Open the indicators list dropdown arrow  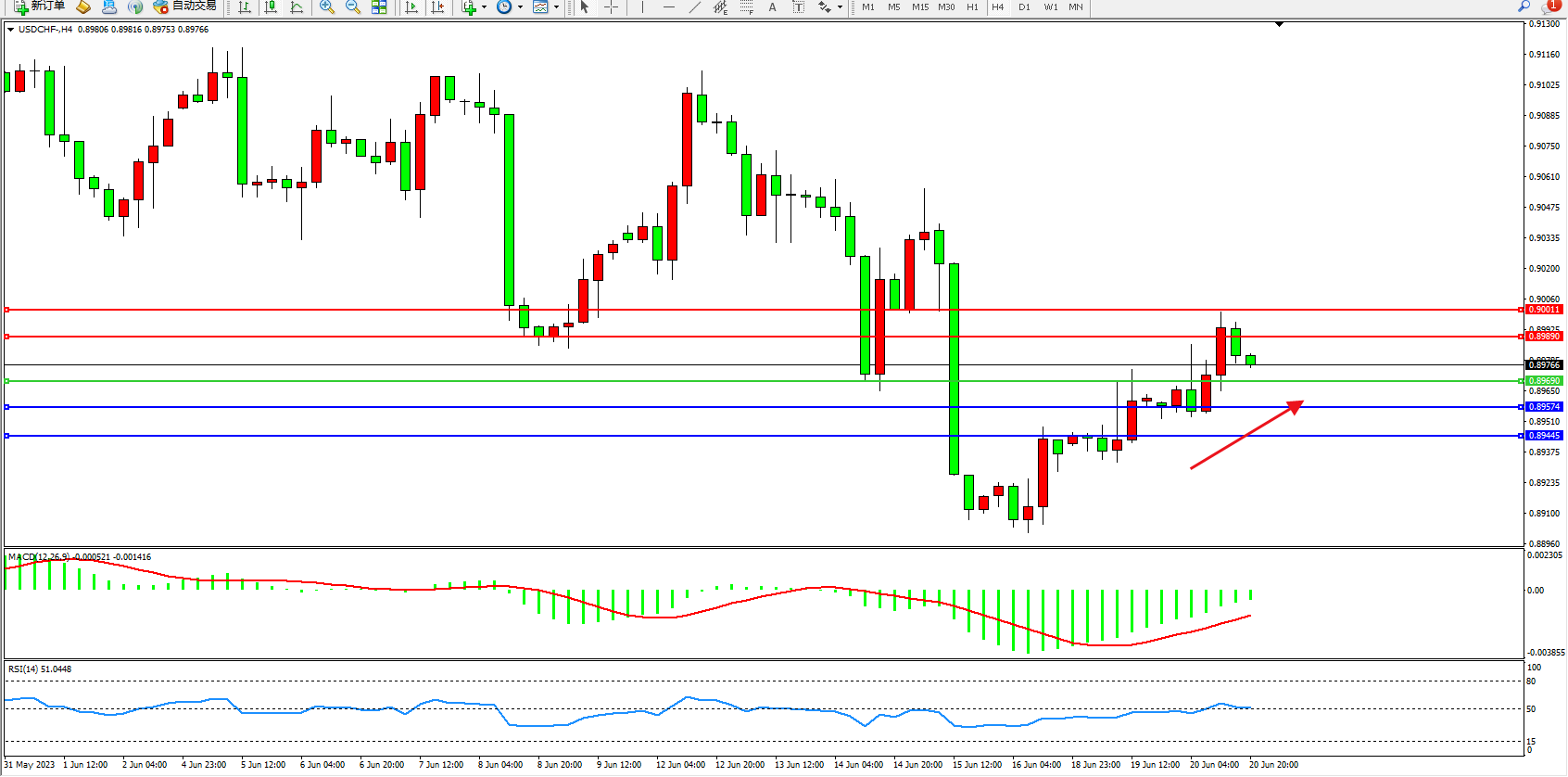tap(484, 7)
